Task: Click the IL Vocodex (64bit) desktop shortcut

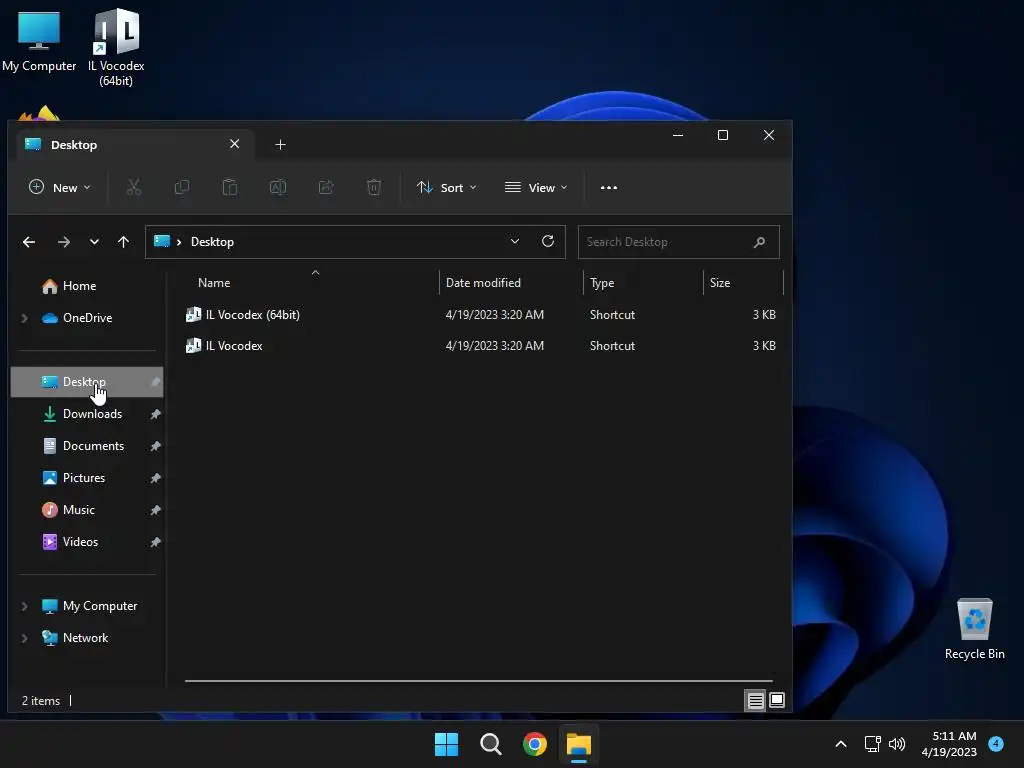Action: point(116,47)
